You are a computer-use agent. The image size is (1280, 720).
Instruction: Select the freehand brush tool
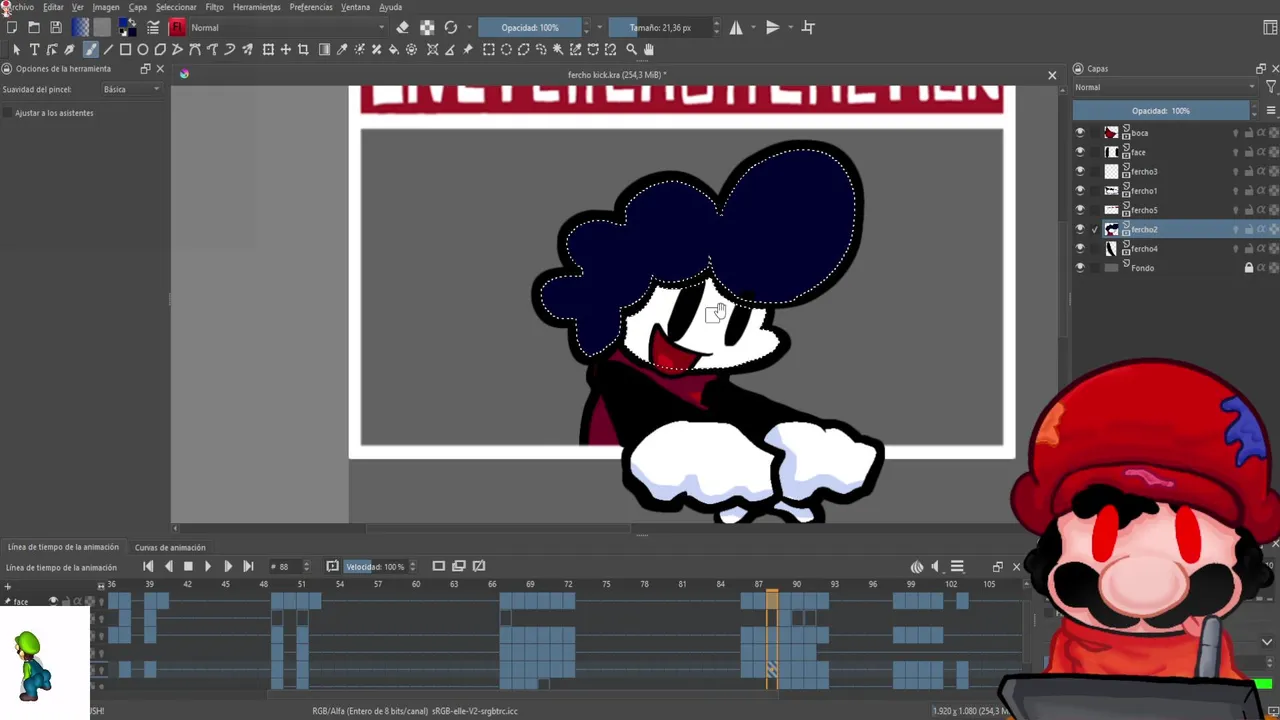point(90,49)
